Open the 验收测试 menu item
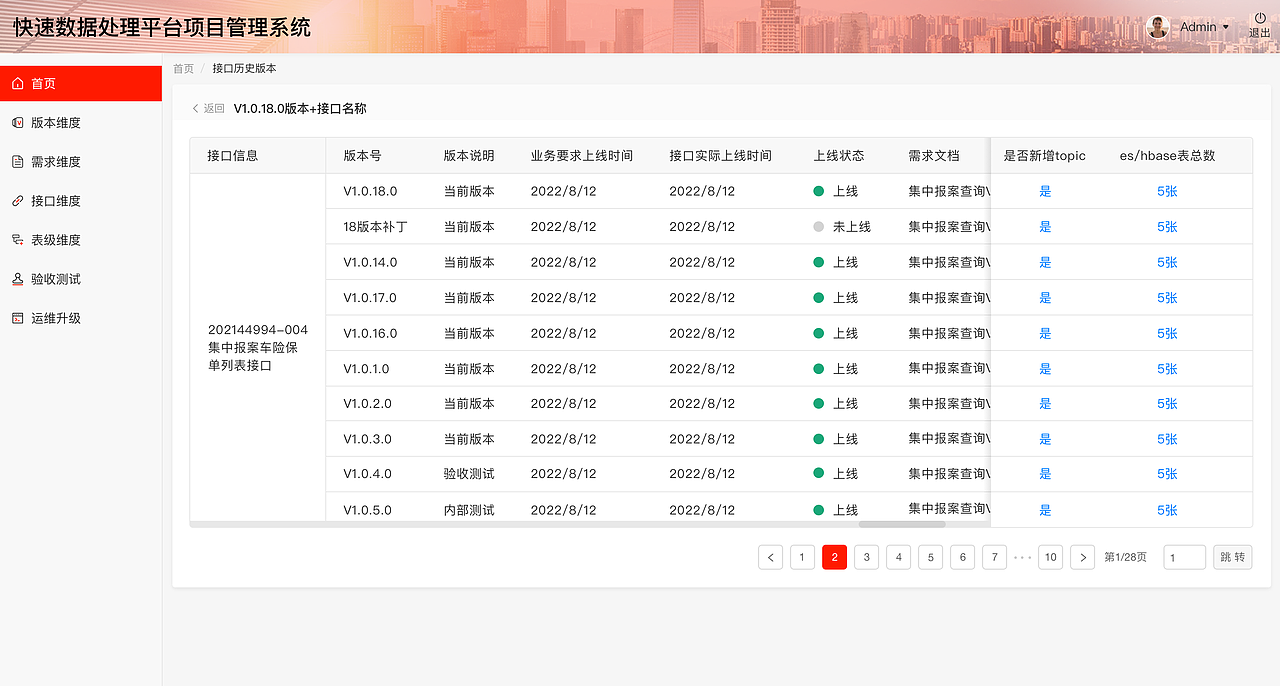The width and height of the screenshot is (1280, 686). pyautogui.click(x=81, y=279)
